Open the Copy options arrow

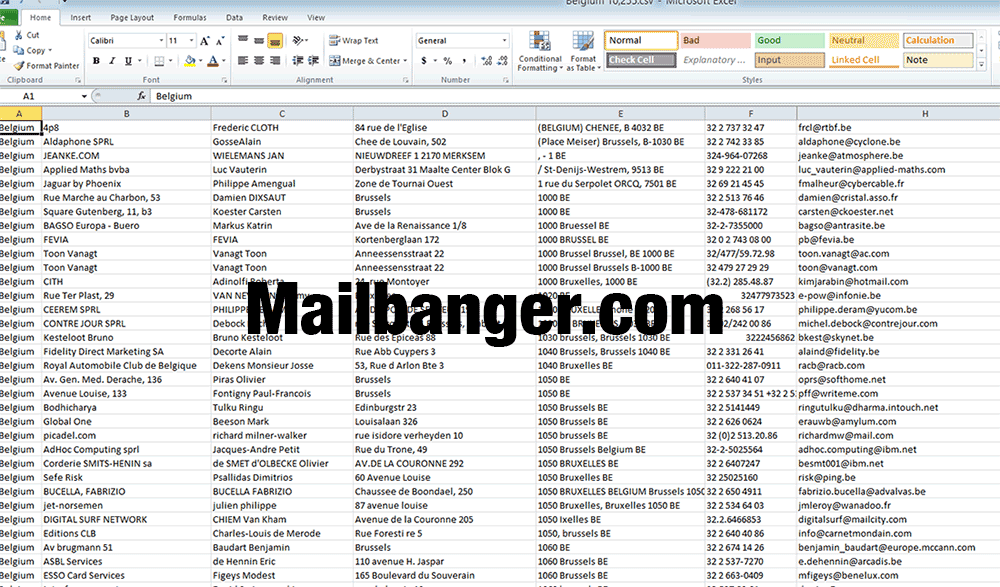pos(50,50)
